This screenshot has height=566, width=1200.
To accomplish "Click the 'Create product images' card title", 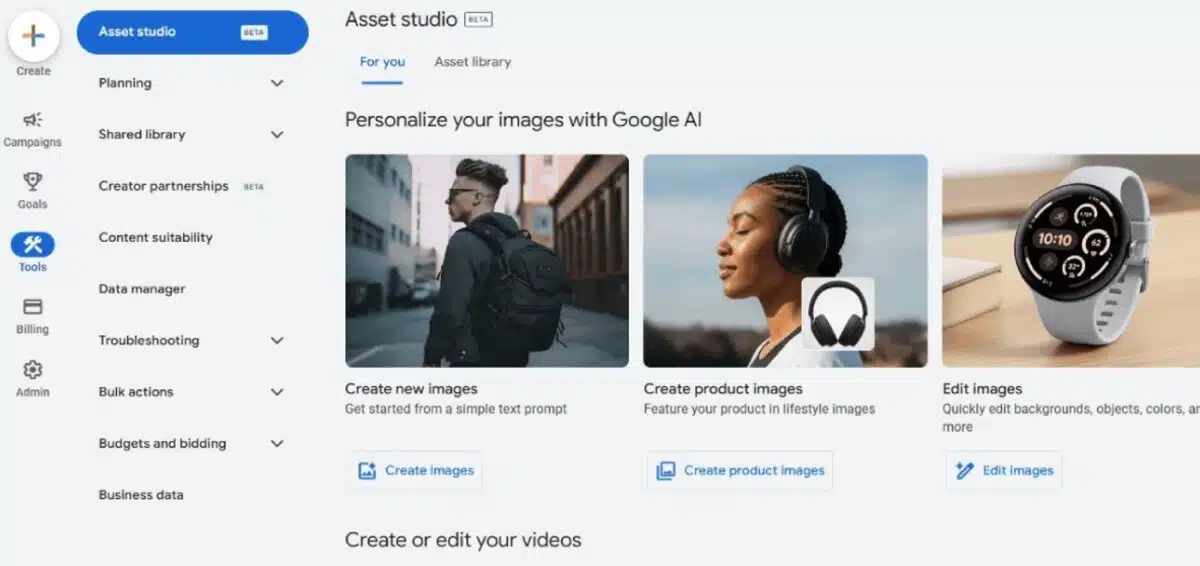I will [723, 389].
